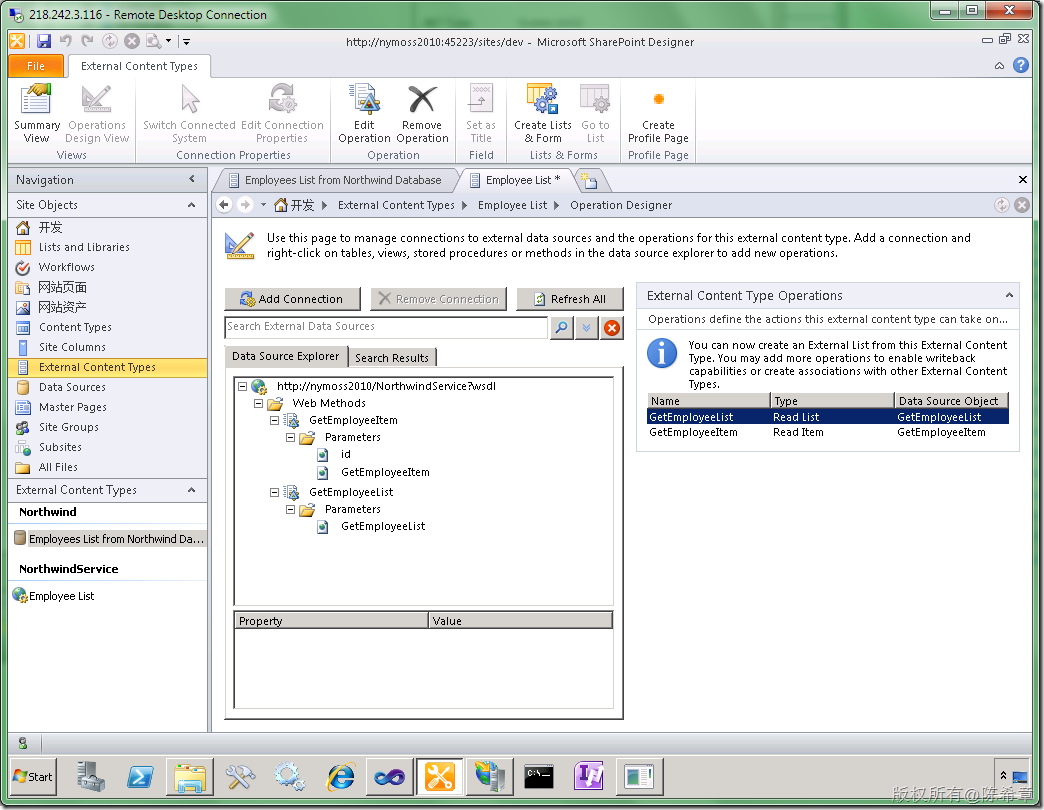Click Edit Operation in the ribbon

[364, 113]
